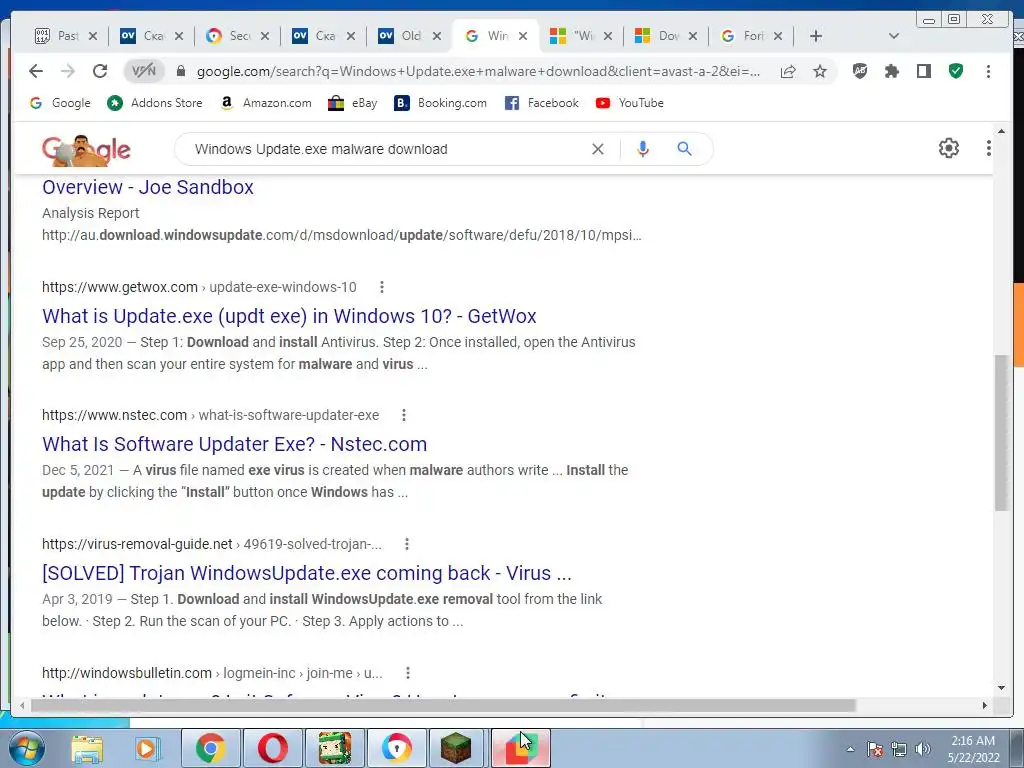Open Amazon.com bookmark
Screen dimensions: 1024x768
[266, 103]
